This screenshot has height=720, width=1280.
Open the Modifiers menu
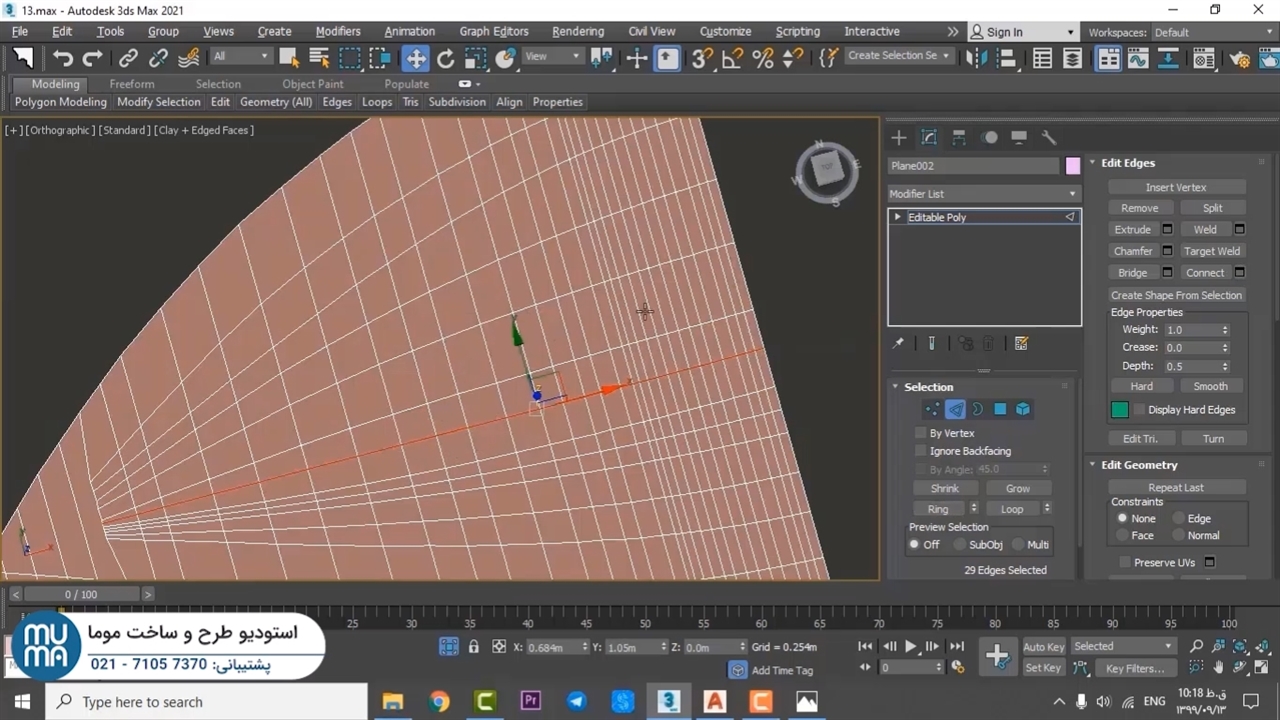tap(338, 32)
